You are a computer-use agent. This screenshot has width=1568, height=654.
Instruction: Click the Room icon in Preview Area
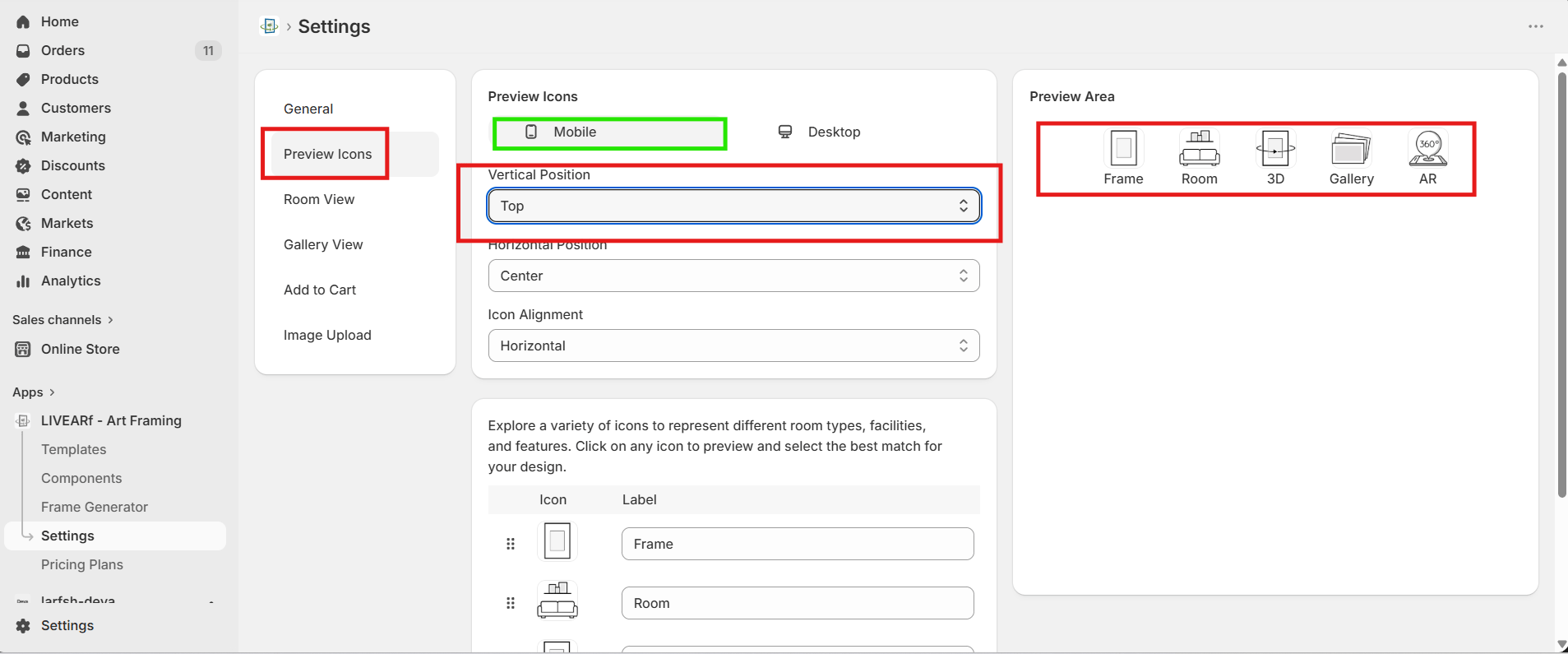coord(1200,149)
